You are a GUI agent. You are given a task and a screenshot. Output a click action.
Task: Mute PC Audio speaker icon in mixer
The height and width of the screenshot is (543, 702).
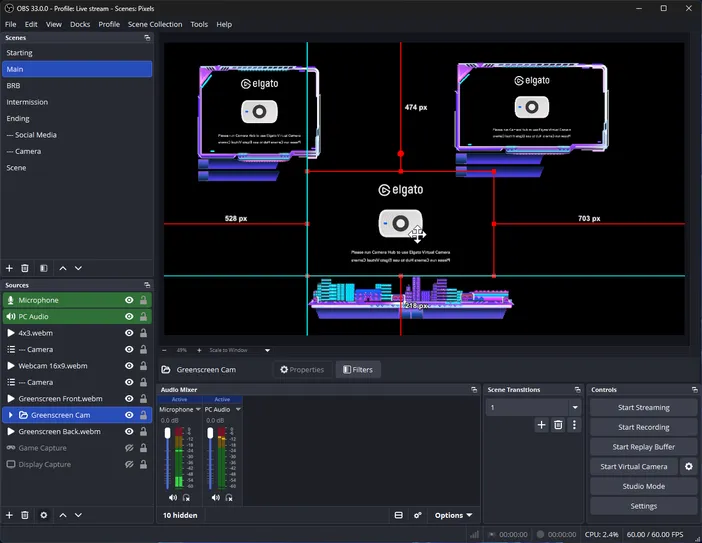pos(216,498)
